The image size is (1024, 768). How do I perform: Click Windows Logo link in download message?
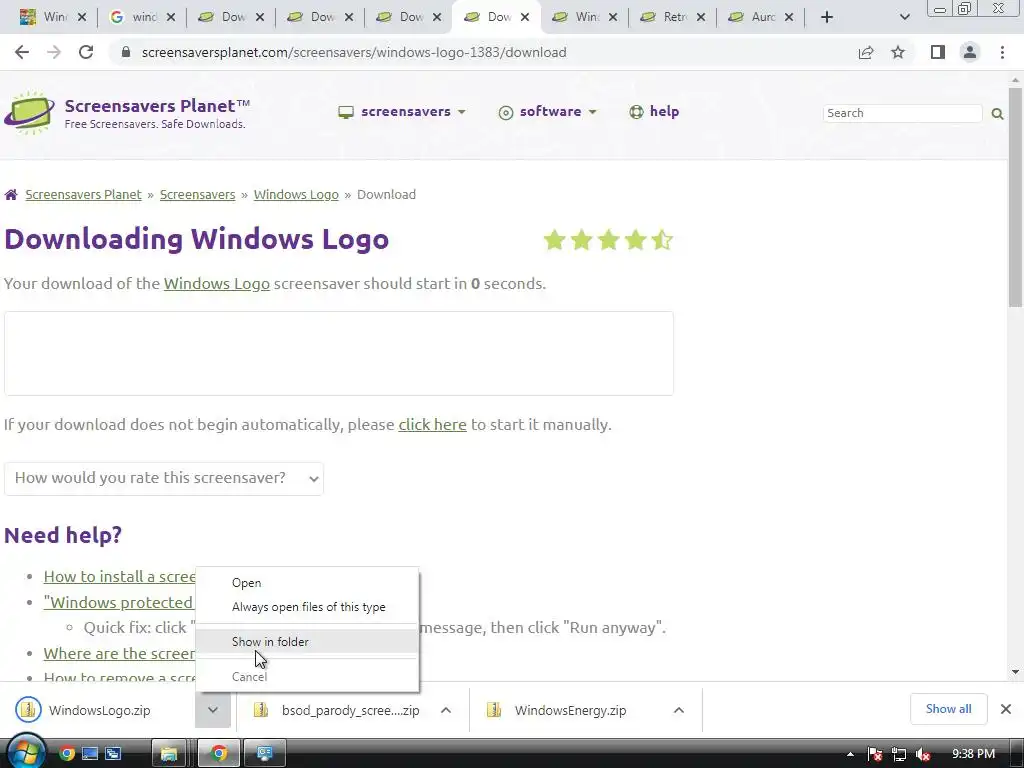tap(216, 283)
